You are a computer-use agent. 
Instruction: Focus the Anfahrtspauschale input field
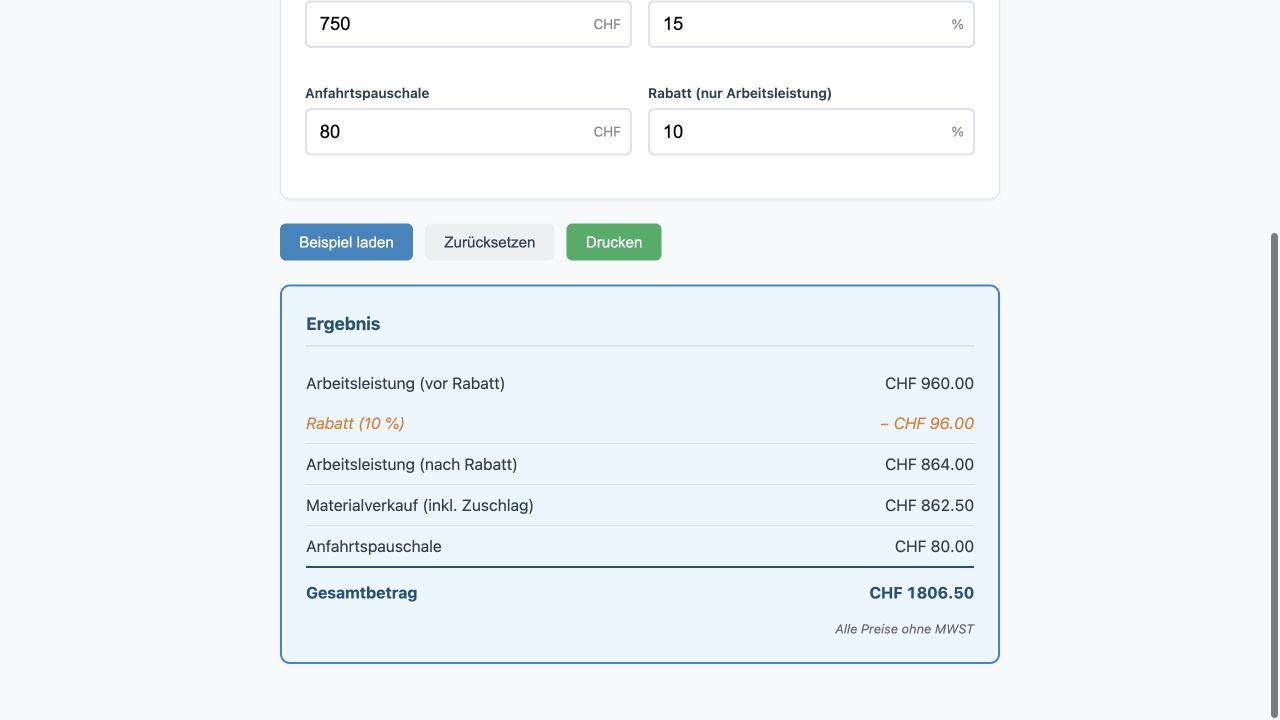468,132
